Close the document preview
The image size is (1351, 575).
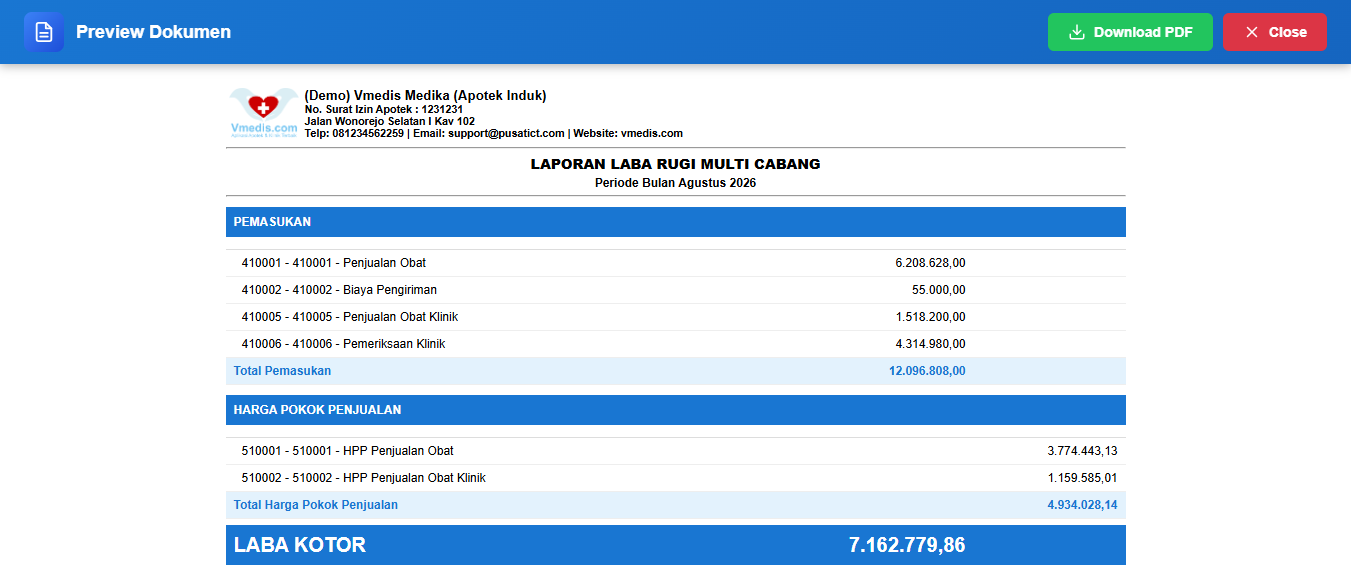click(x=1275, y=32)
